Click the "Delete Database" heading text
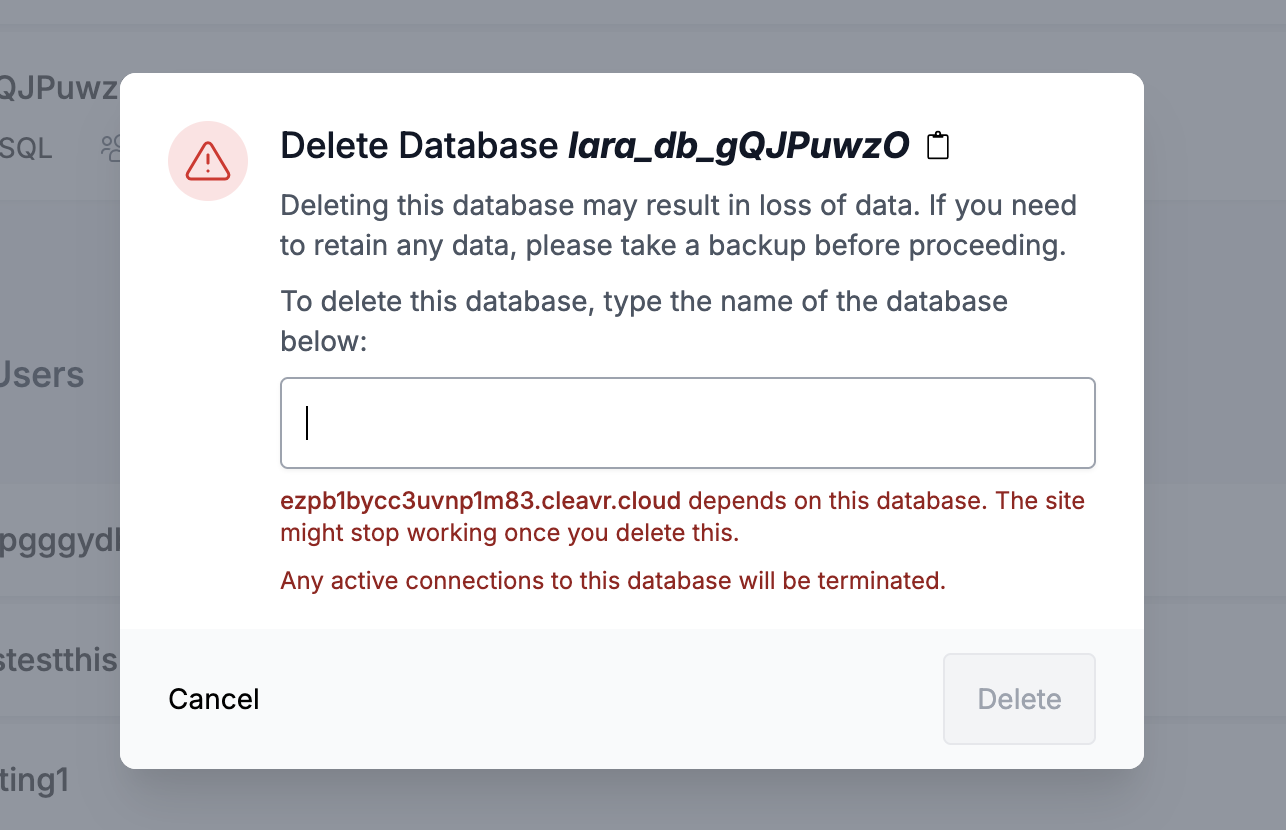Viewport: 1286px width, 830px height. [x=420, y=146]
